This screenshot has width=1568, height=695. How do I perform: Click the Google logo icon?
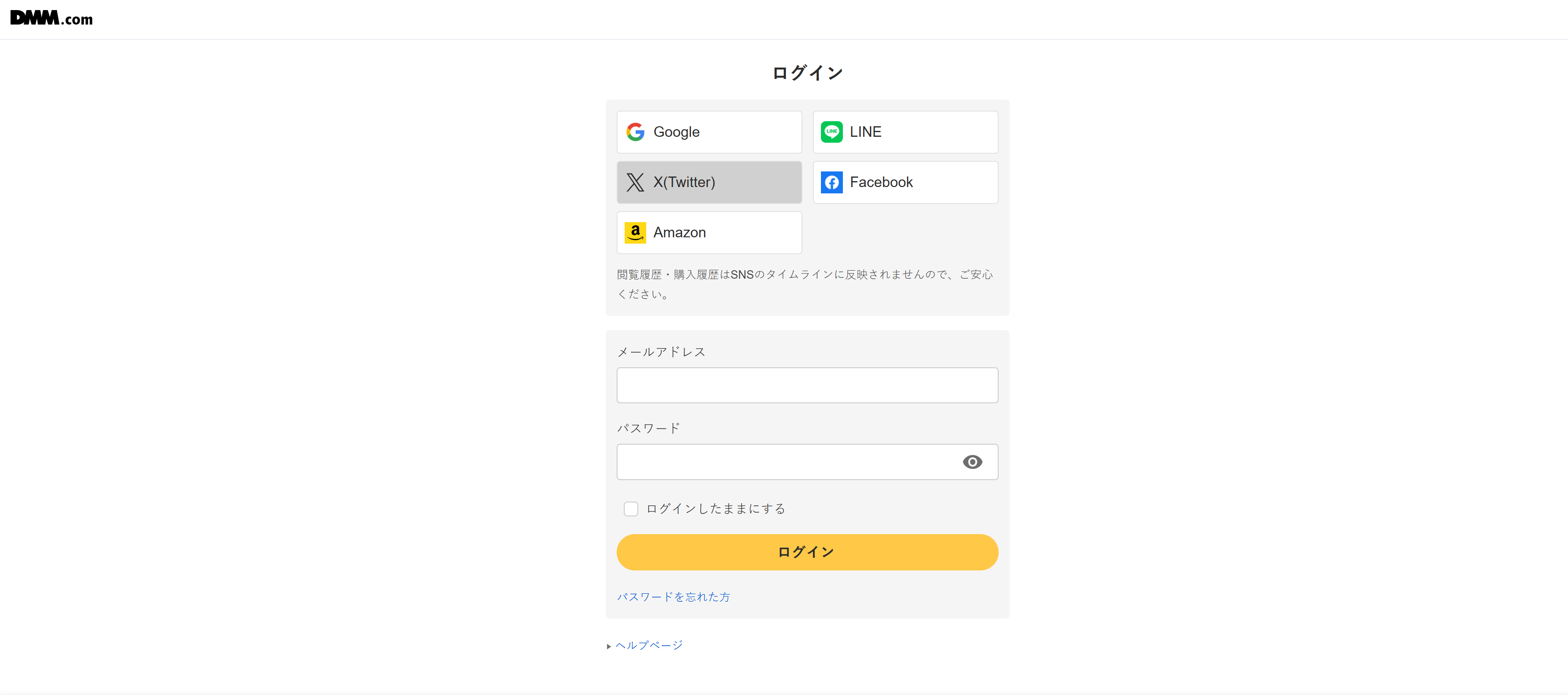click(635, 132)
